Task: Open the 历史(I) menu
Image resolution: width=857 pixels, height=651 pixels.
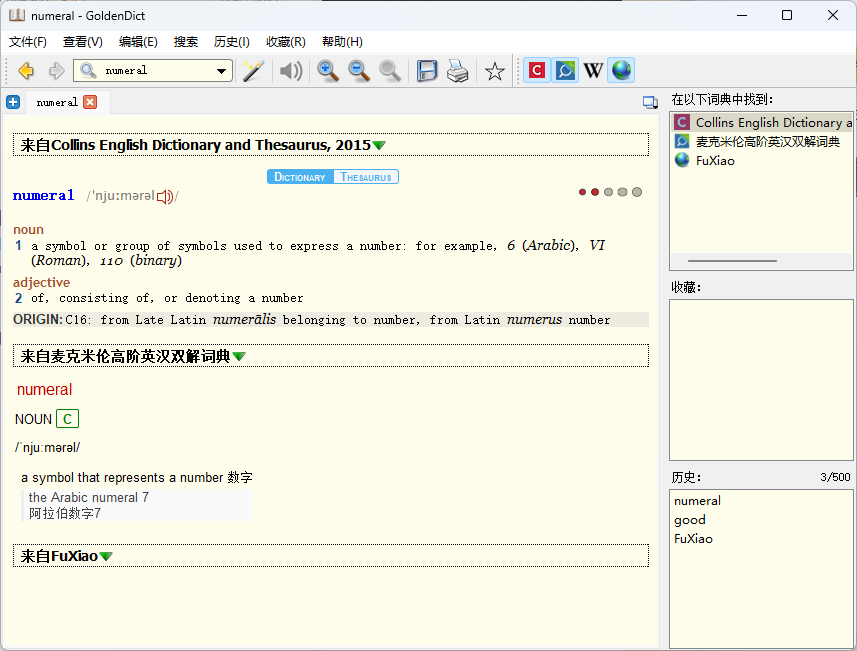Action: [x=232, y=42]
